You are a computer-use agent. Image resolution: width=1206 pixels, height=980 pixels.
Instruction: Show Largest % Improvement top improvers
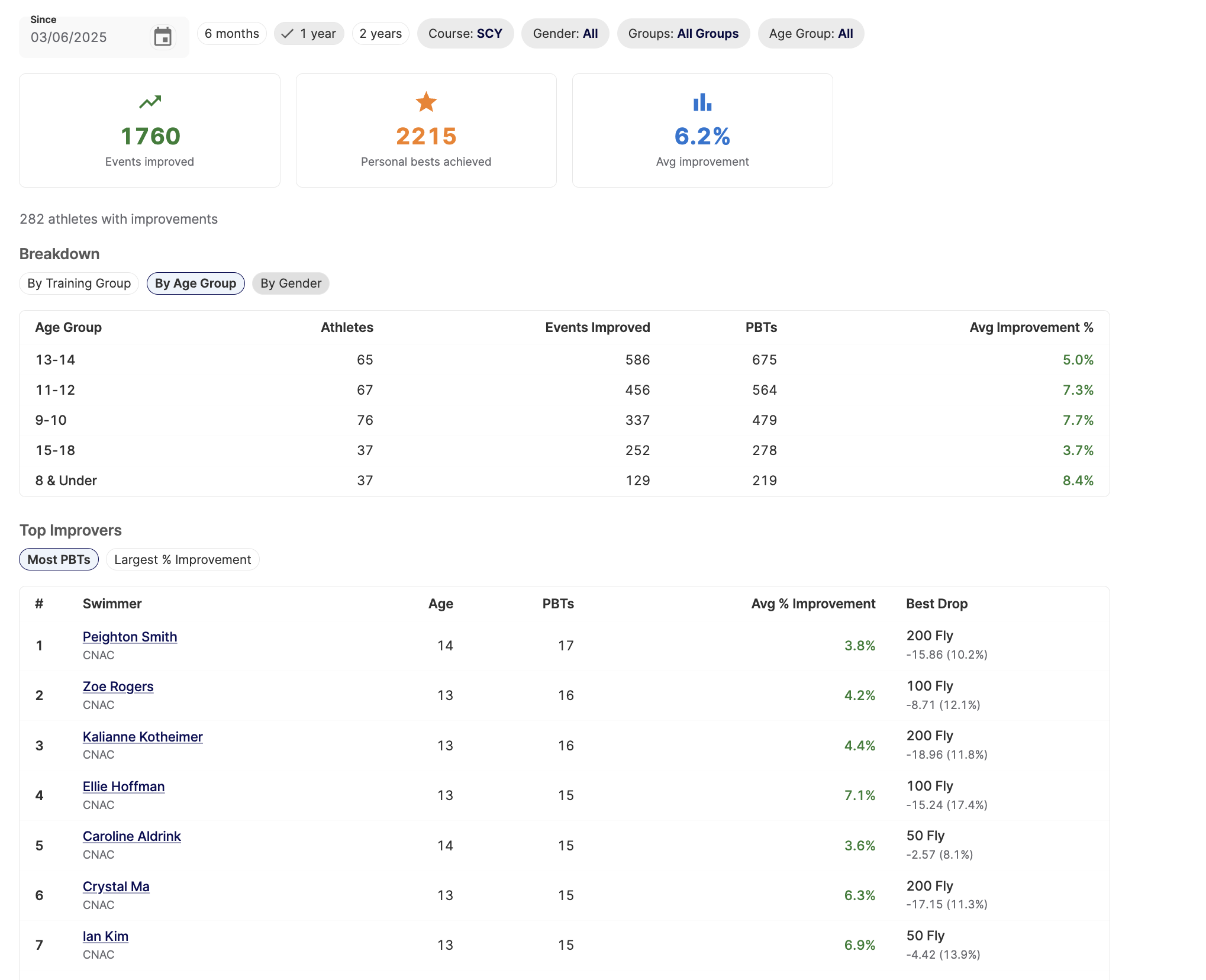click(182, 560)
